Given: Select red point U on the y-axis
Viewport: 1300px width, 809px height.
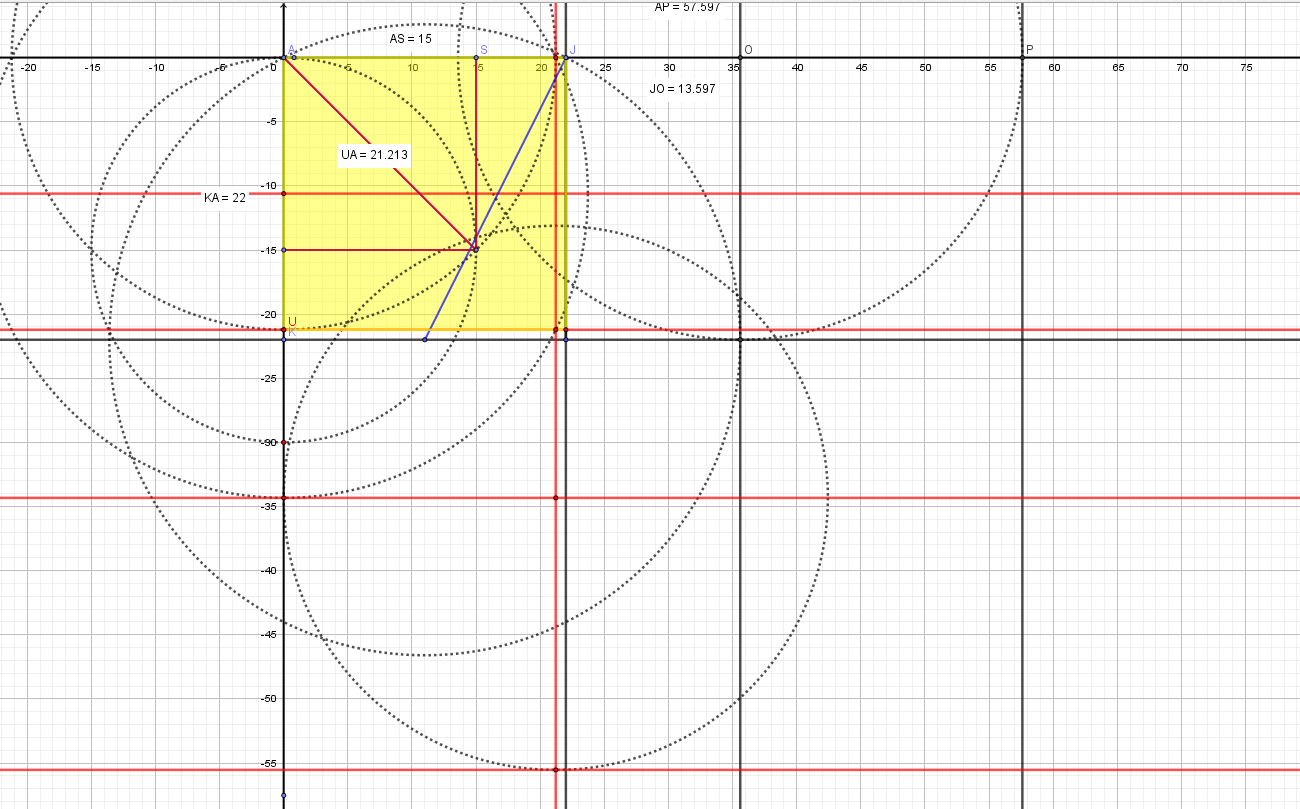Looking at the screenshot, I should [284, 329].
